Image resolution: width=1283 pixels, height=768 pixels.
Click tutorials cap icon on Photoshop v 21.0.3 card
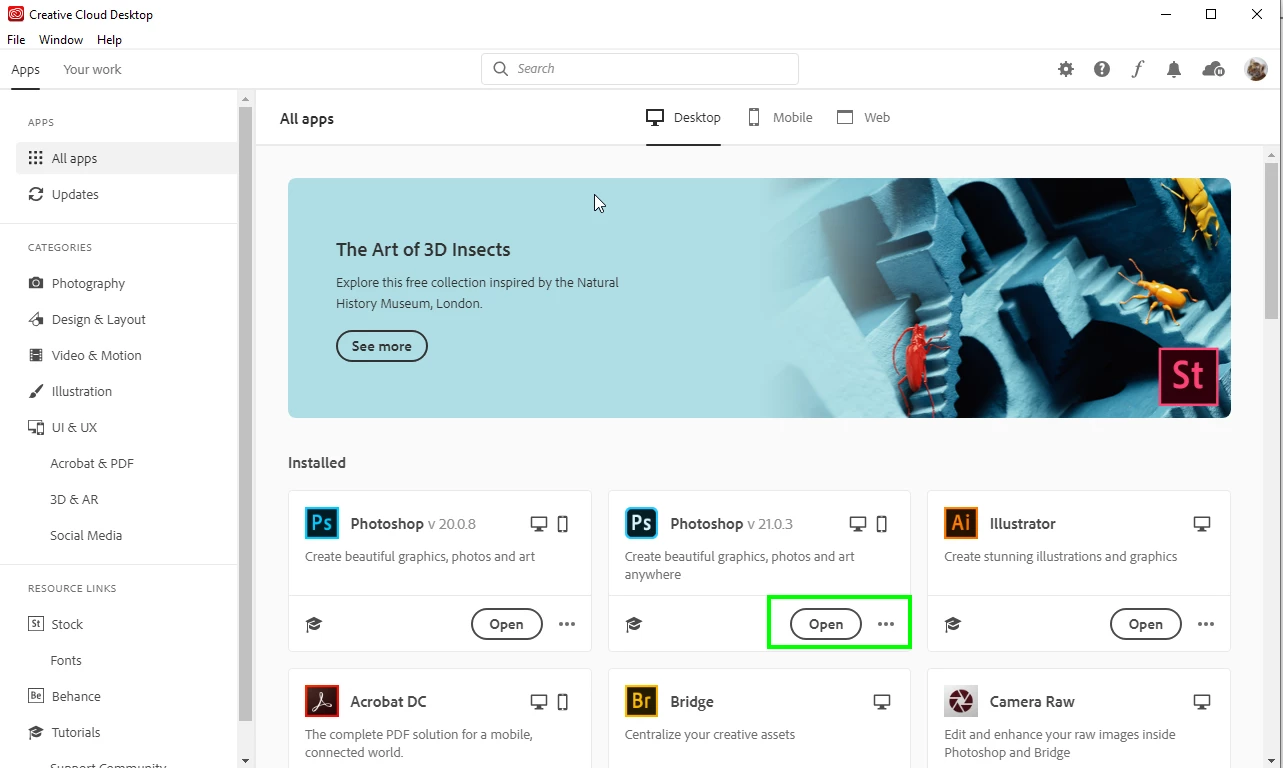pos(633,624)
